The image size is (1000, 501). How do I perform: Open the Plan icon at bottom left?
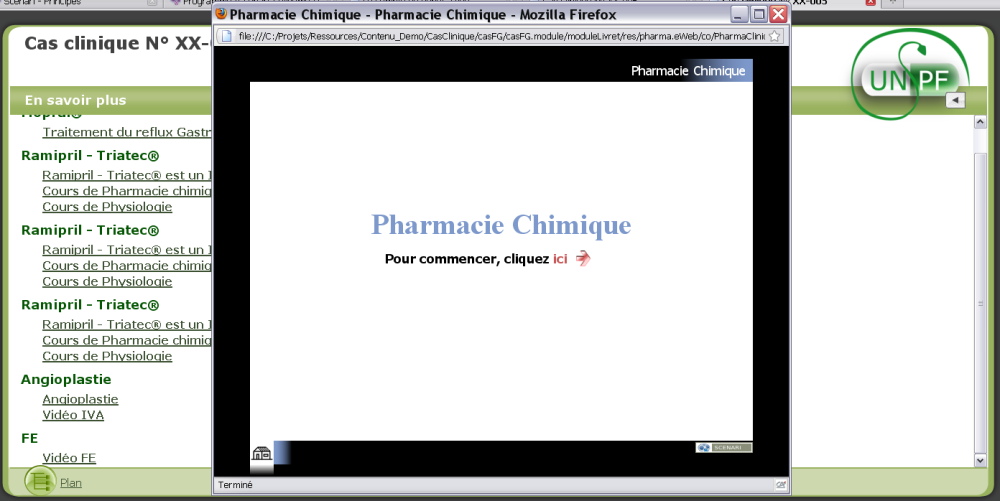coord(40,482)
